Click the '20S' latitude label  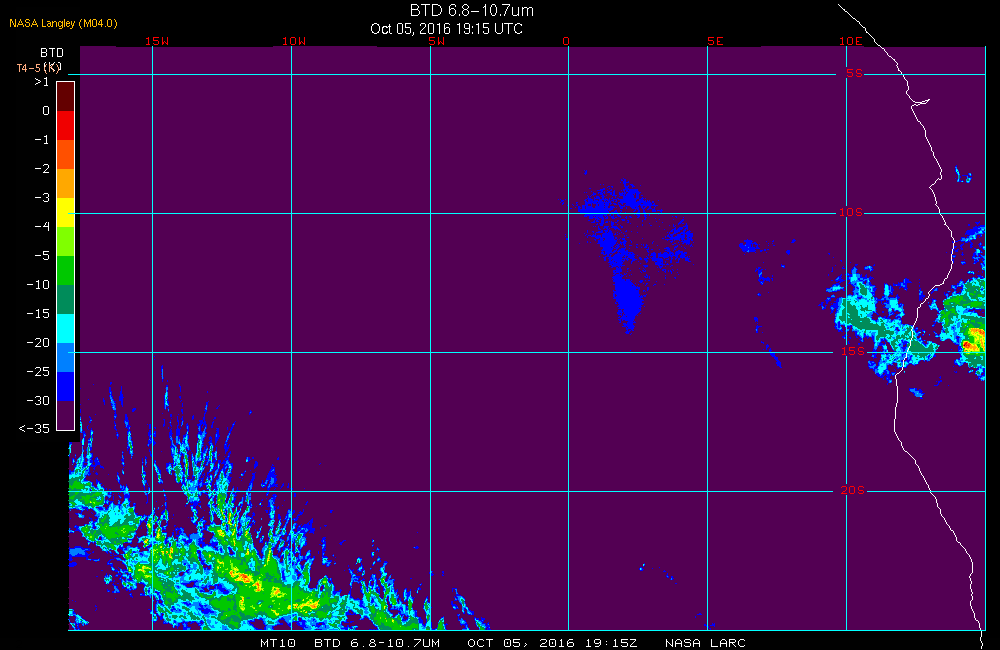pyautogui.click(x=853, y=490)
